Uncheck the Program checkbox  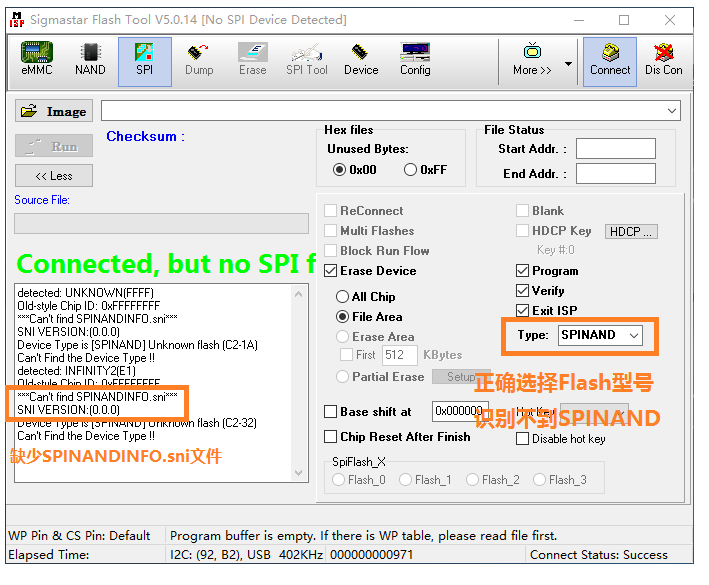point(522,271)
